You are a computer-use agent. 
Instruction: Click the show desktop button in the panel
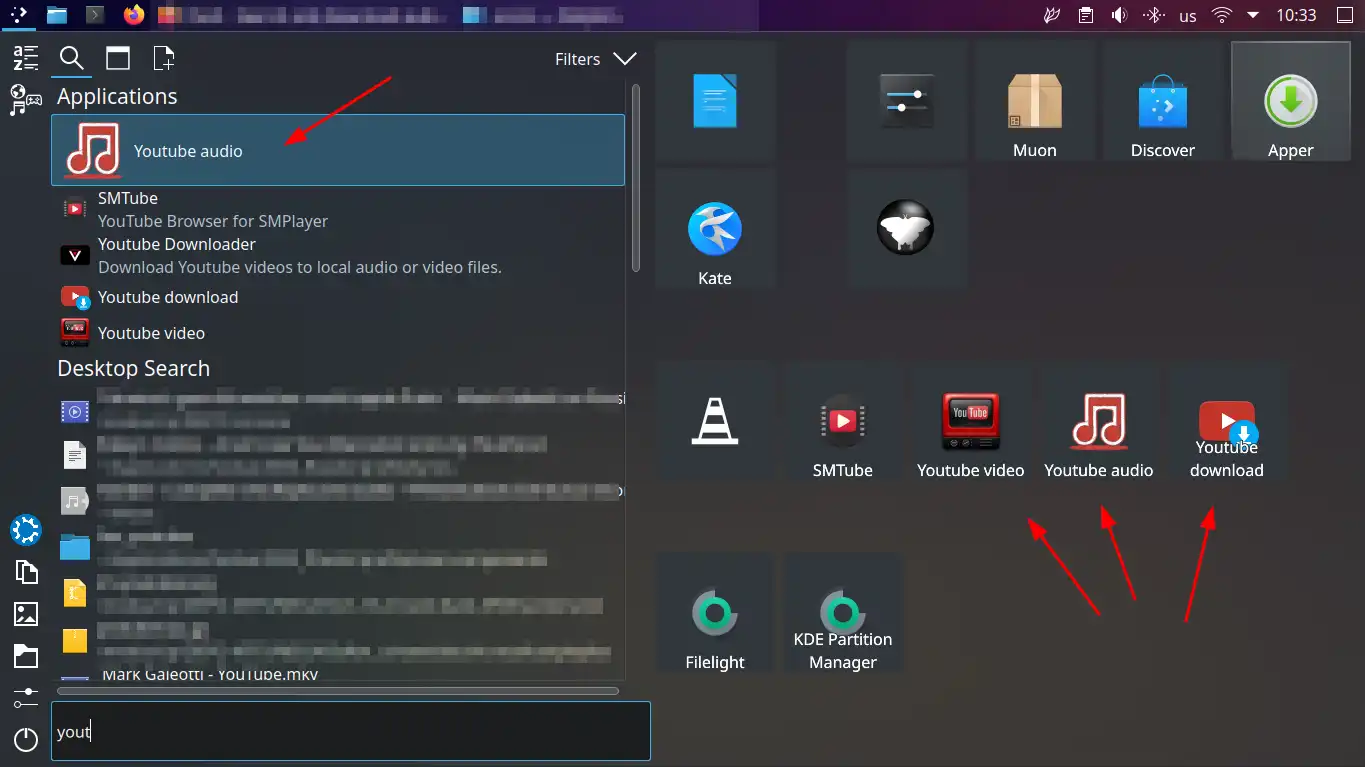point(1345,15)
